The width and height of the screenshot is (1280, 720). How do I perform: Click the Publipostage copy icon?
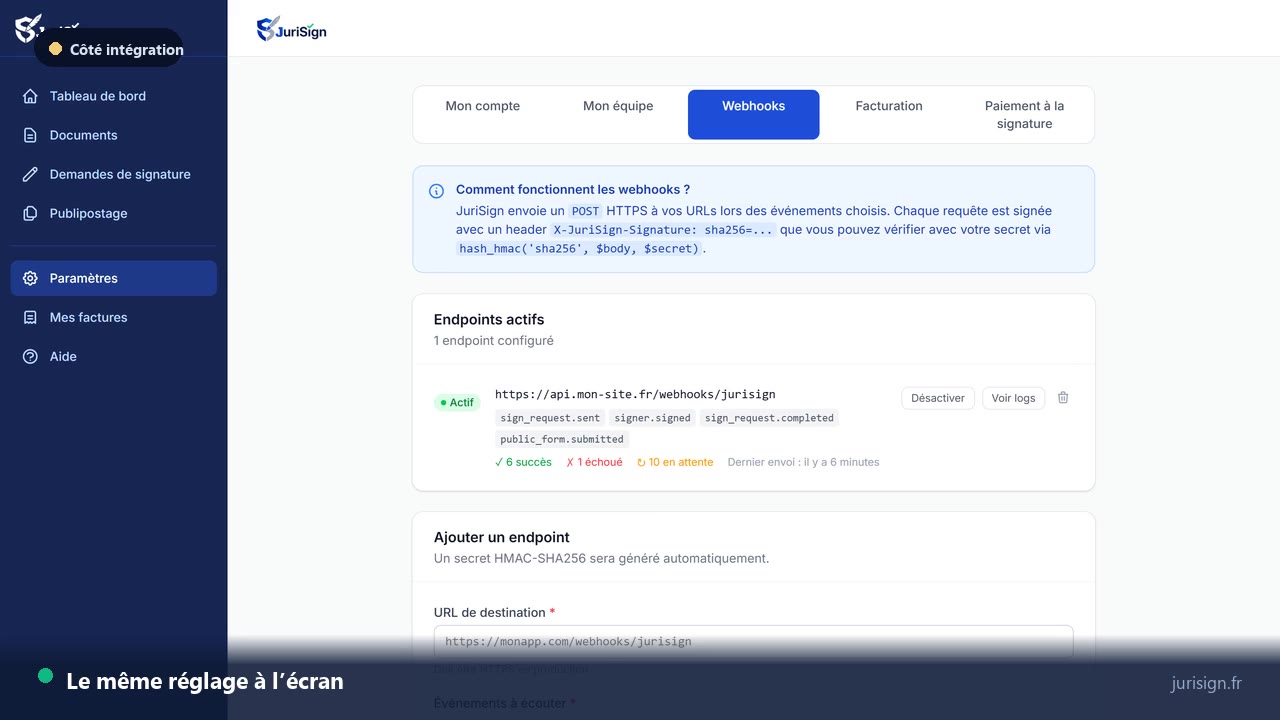pos(30,213)
